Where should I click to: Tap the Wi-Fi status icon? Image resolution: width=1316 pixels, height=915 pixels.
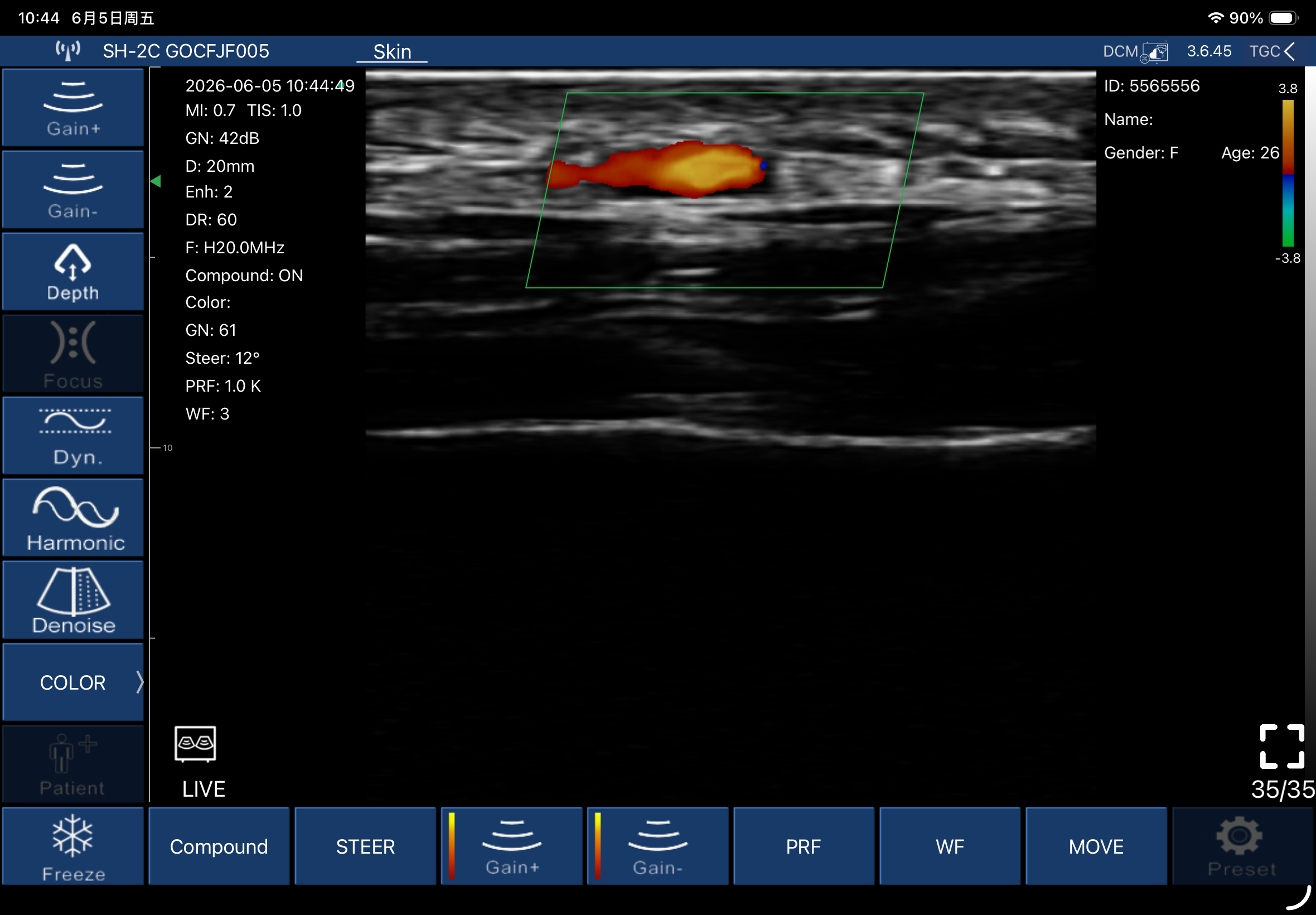tap(1216, 18)
